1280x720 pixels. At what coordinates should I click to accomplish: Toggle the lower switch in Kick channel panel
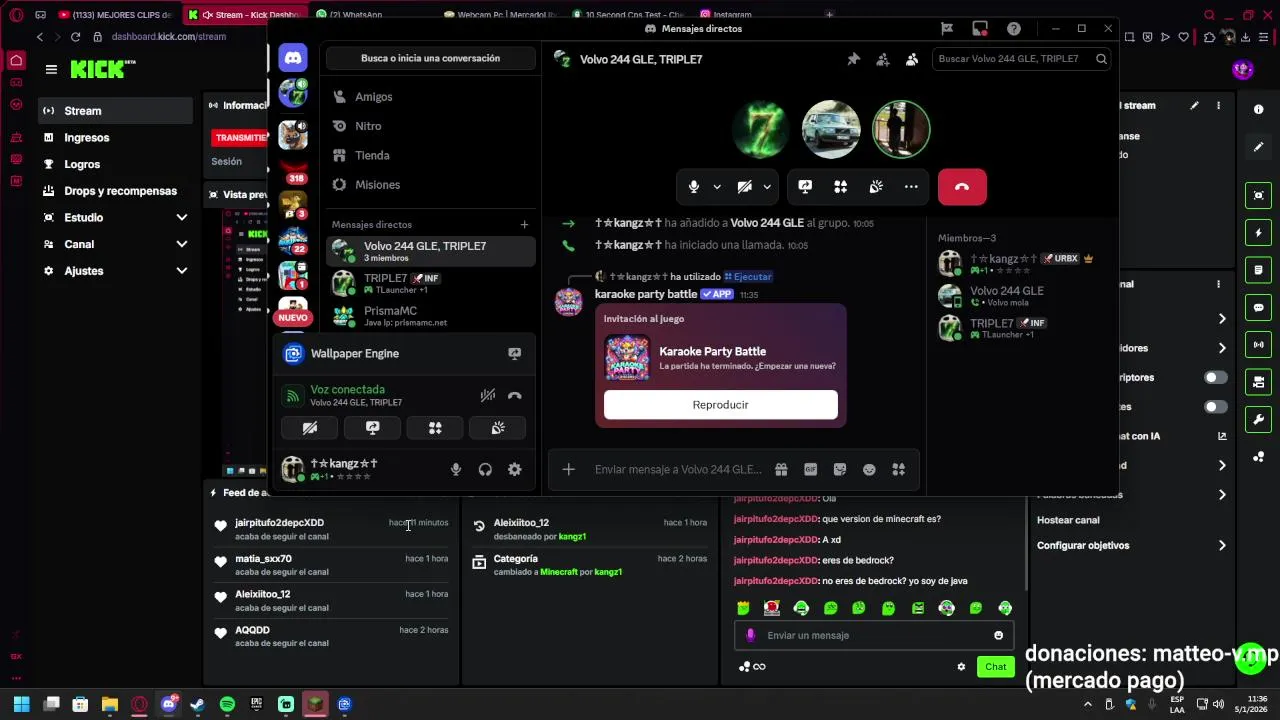pyautogui.click(x=1215, y=407)
